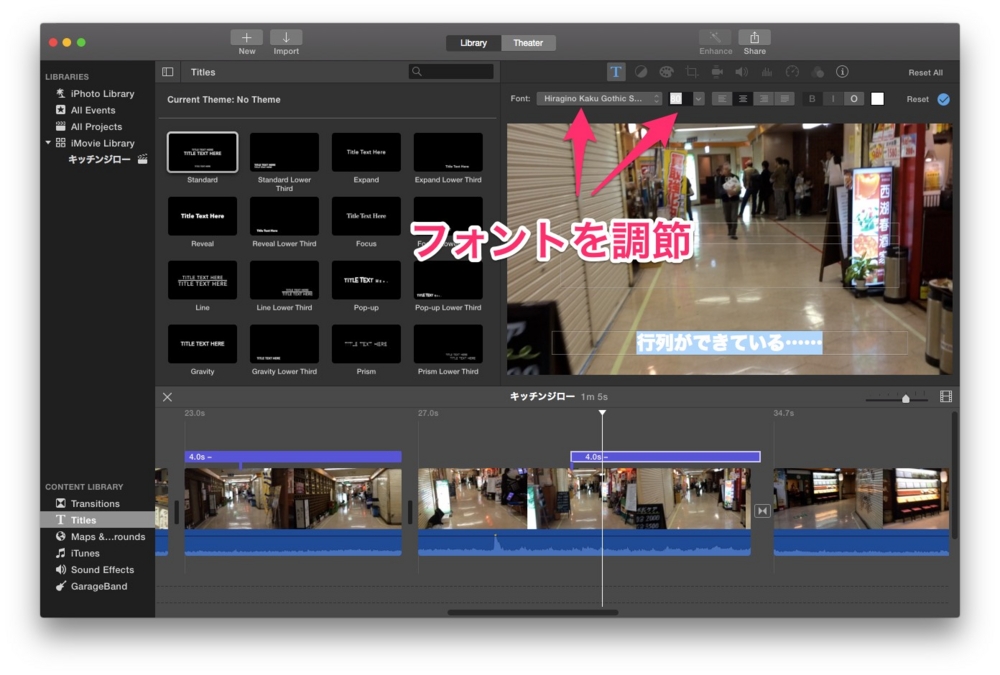Open iTunes in Content Library
Image resolution: width=1000 pixels, height=675 pixels.
point(78,553)
